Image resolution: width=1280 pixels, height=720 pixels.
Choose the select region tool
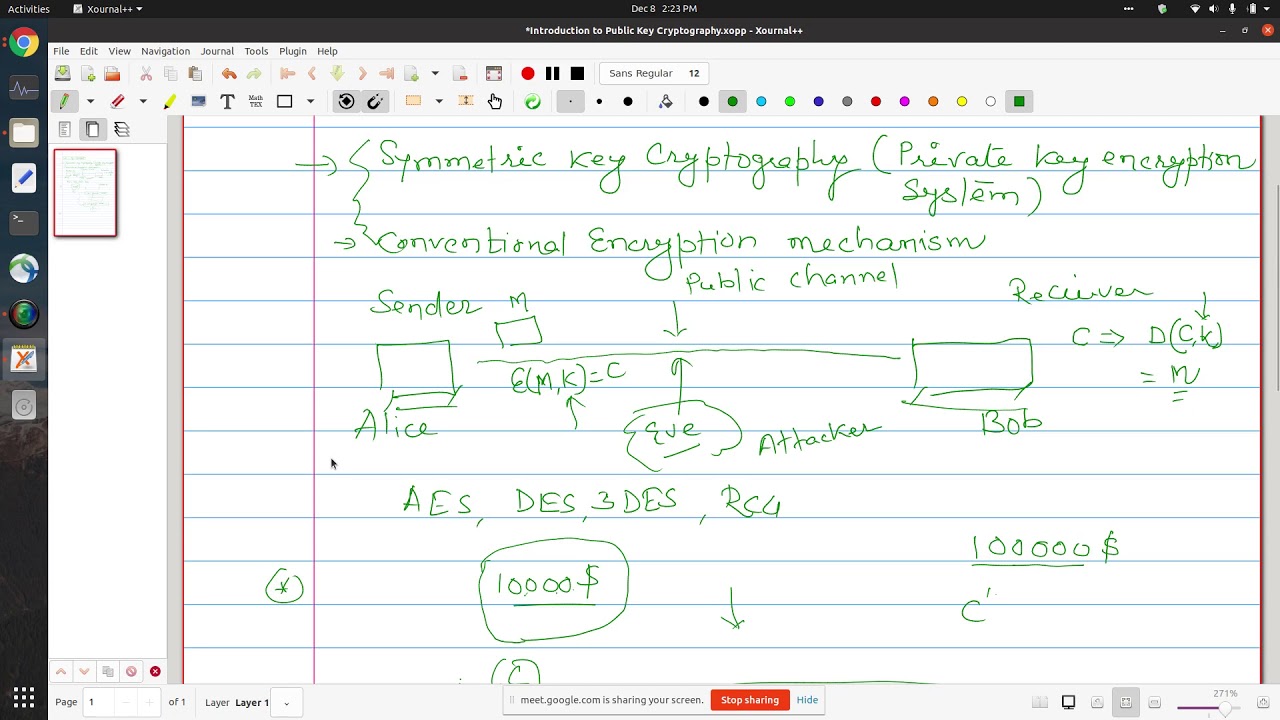413,101
